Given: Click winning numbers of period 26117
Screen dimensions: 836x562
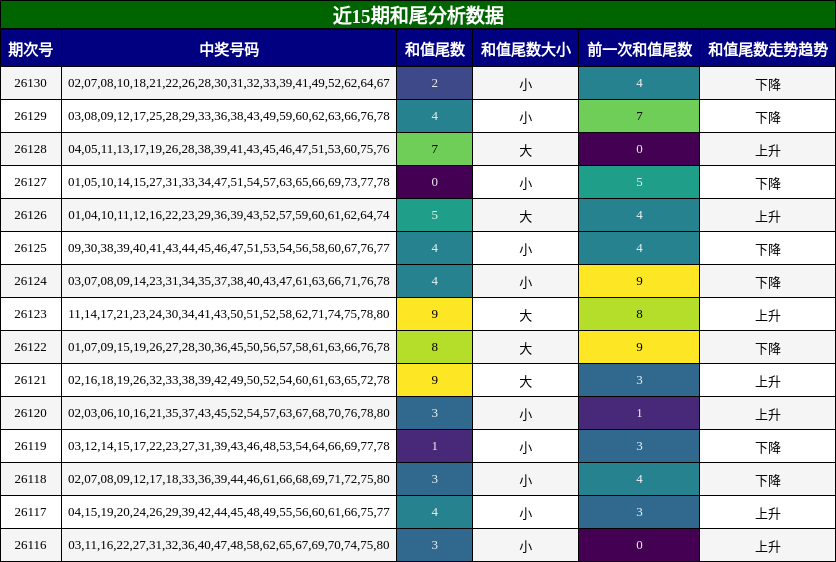Looking at the screenshot, I should pos(229,512).
